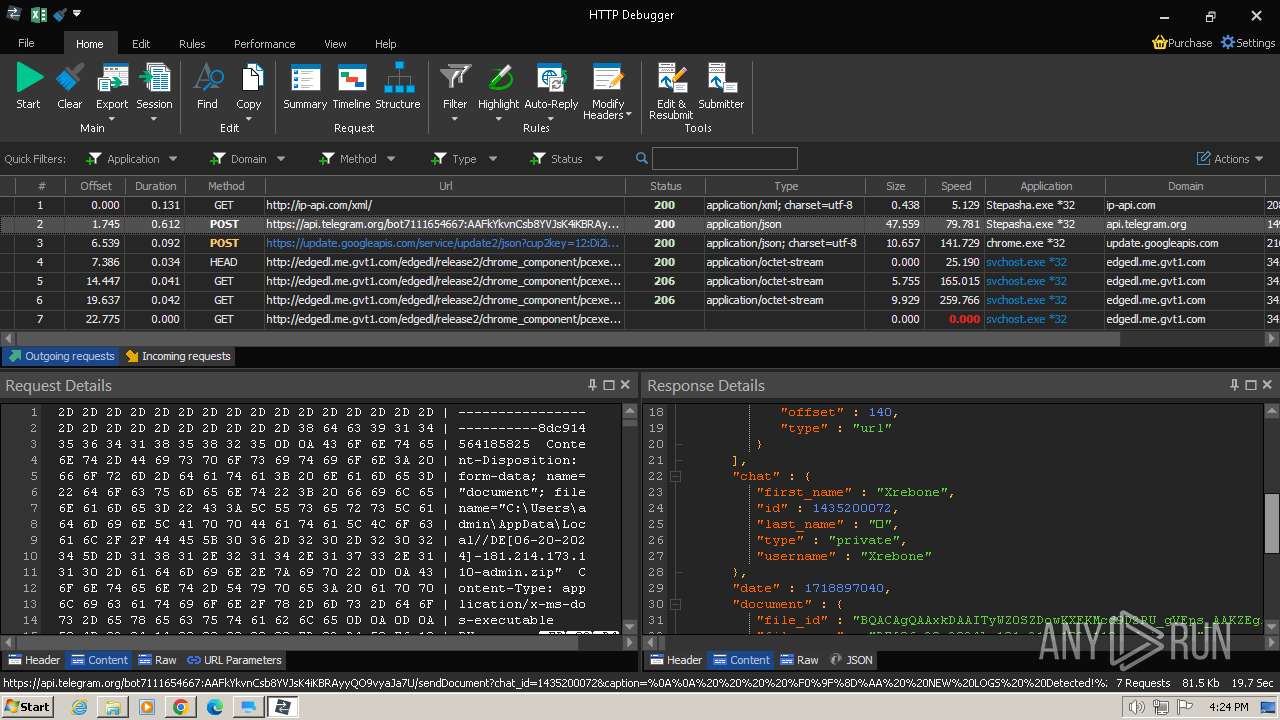Collapse the "chat" JSON node
Screen dimensions: 1280x720
[x=675, y=476]
